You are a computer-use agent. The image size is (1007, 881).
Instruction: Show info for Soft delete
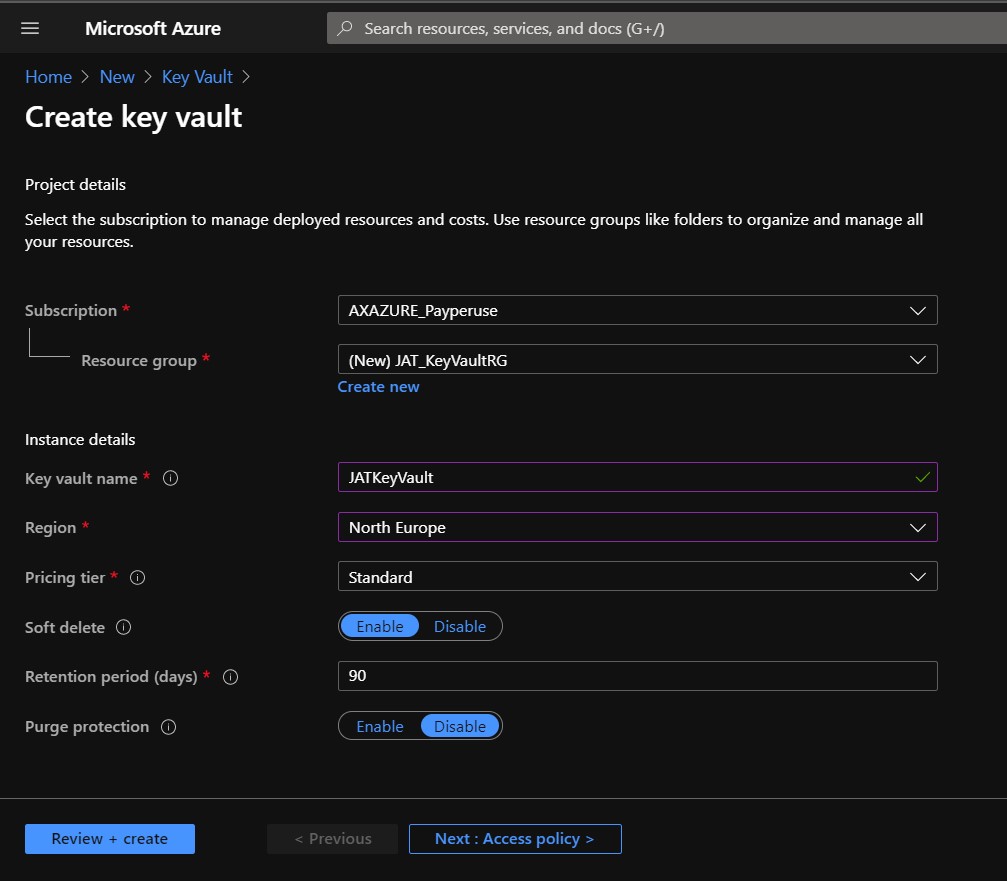[x=123, y=627]
